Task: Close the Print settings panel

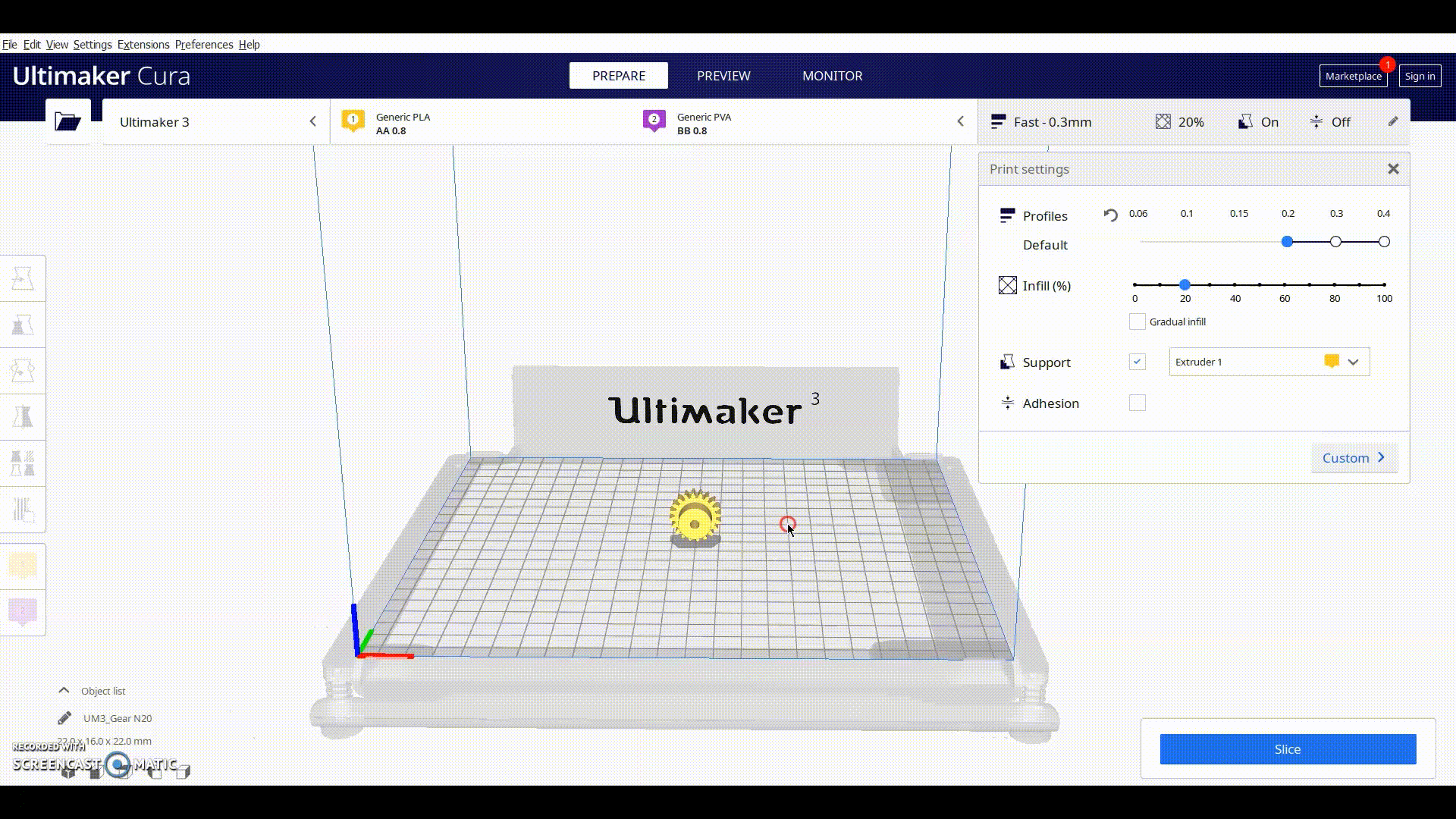Action: click(x=1393, y=169)
